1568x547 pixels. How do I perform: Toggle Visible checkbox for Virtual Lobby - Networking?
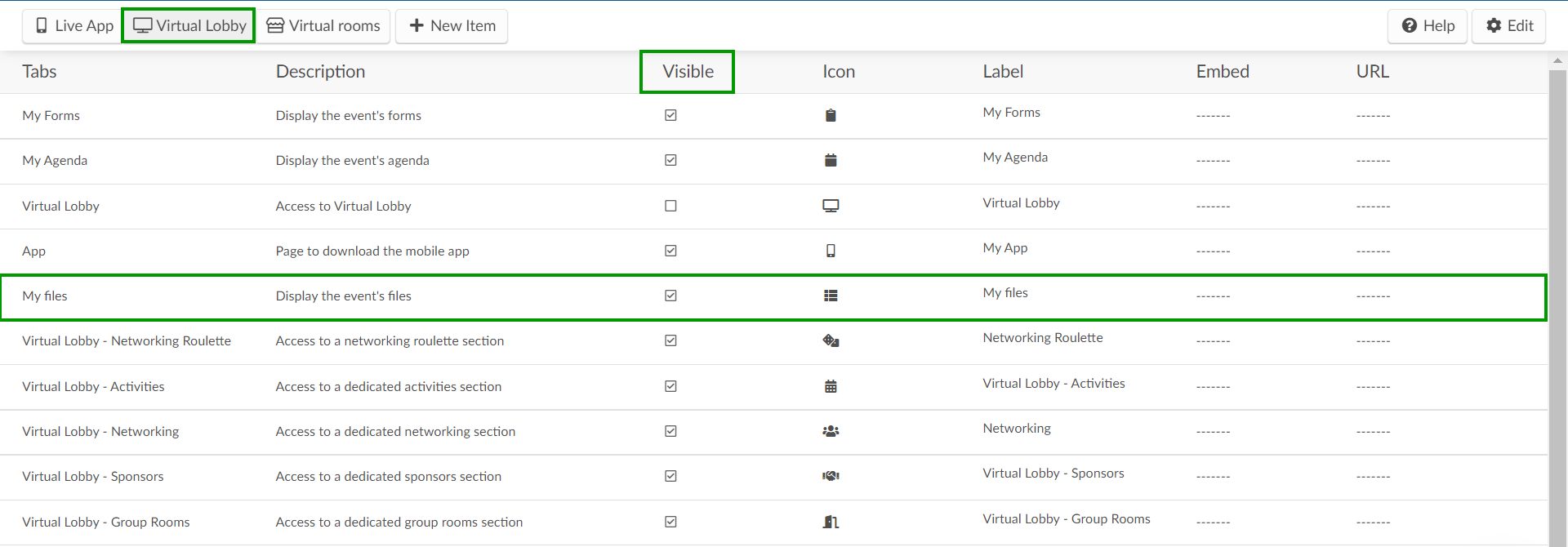670,431
